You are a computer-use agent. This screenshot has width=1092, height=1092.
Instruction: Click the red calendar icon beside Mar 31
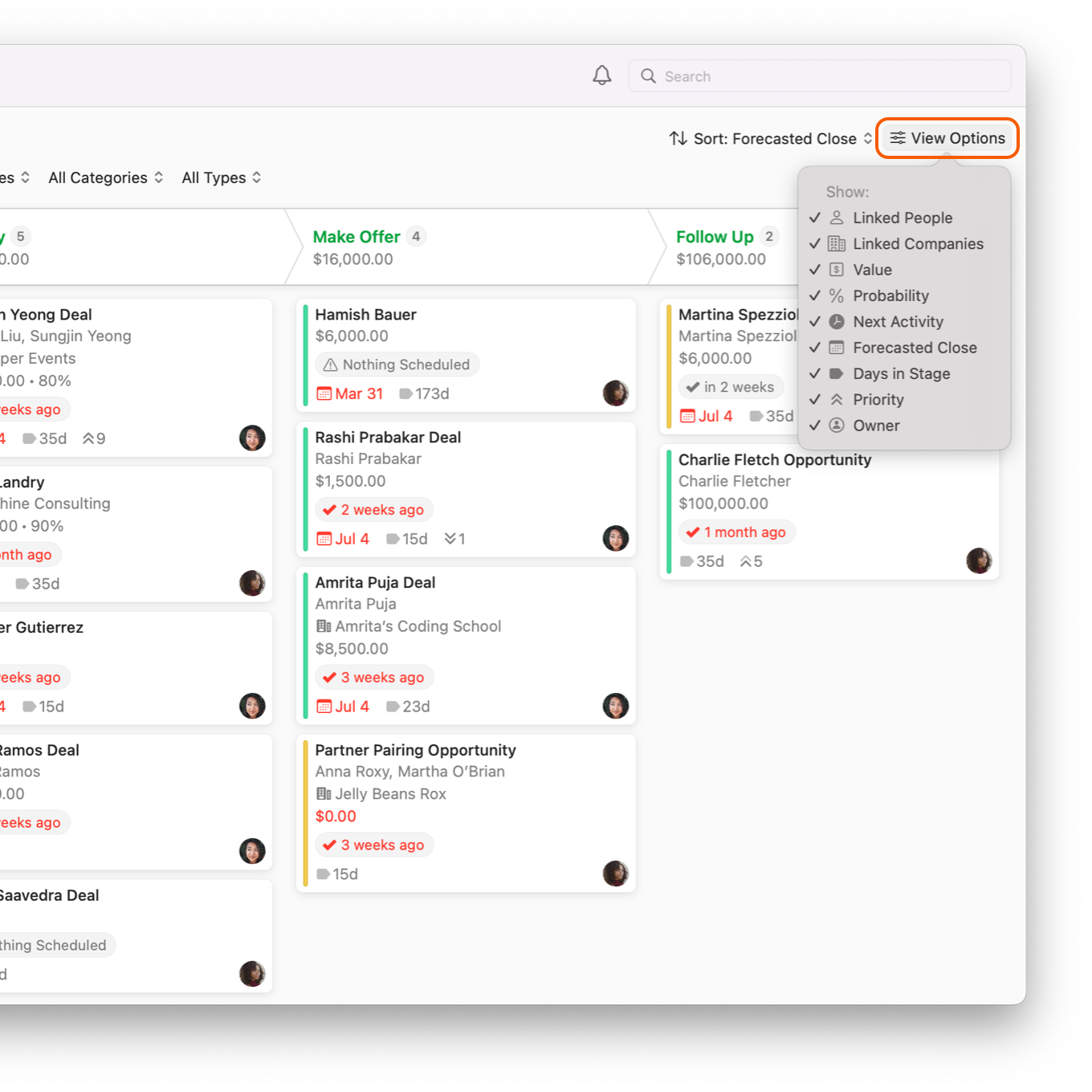(324, 393)
